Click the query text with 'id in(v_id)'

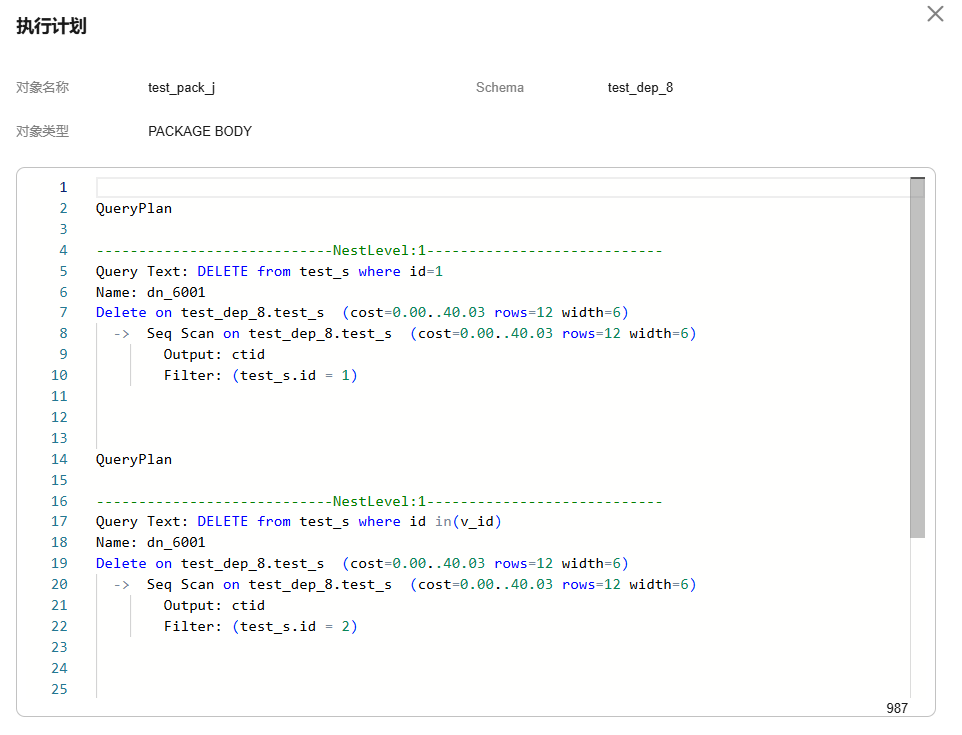[x=349, y=521]
